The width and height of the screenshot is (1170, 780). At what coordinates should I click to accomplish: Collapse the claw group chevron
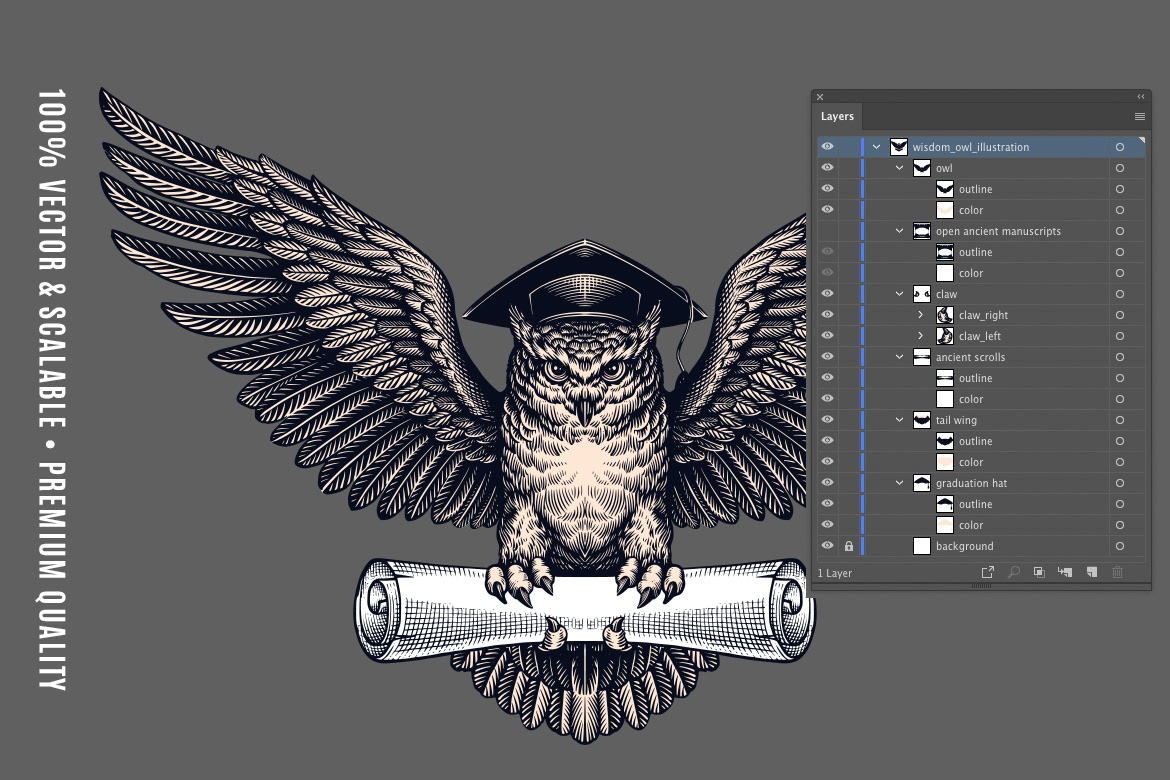[900, 294]
